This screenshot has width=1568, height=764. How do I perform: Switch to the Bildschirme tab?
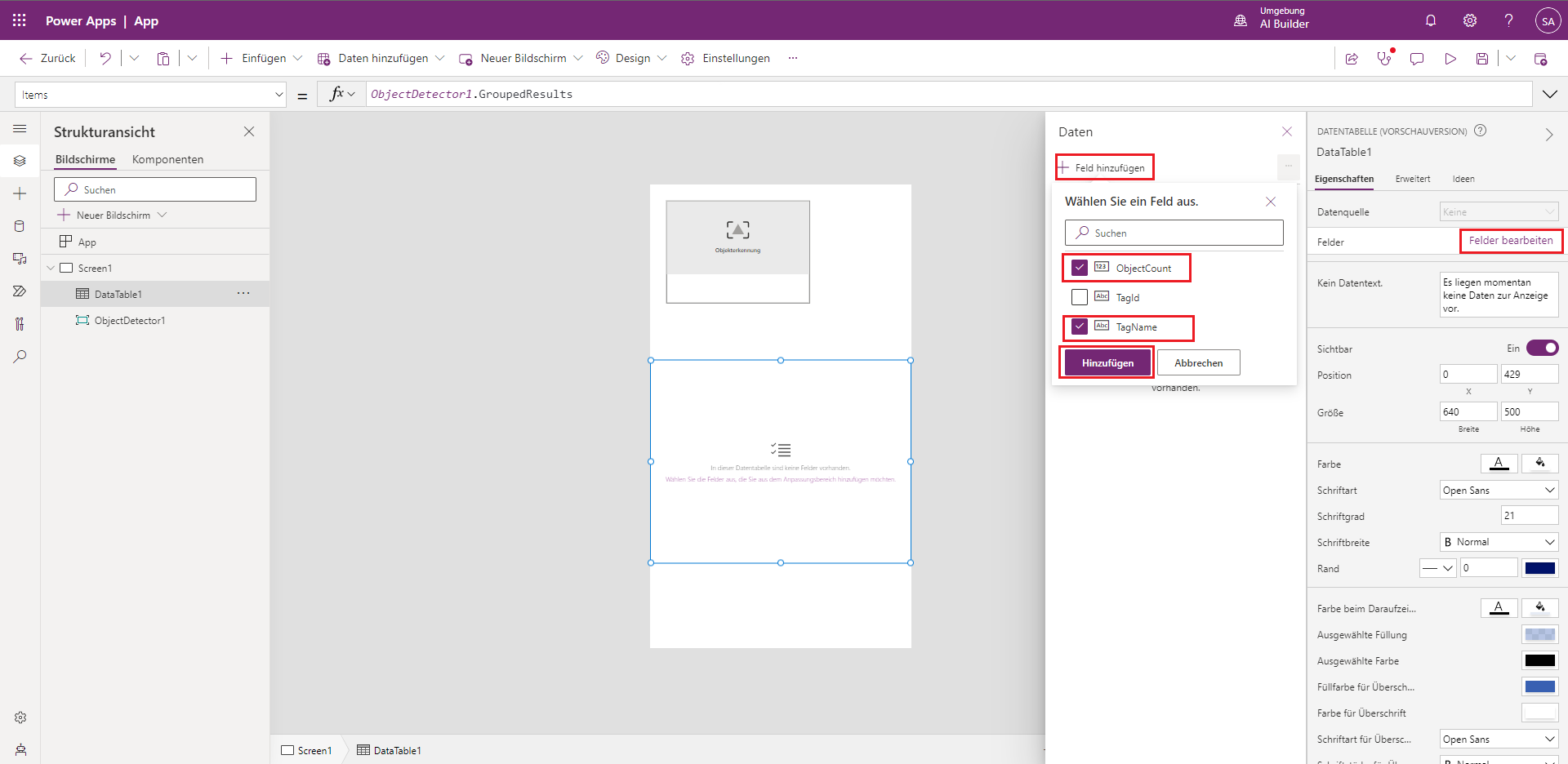85,159
